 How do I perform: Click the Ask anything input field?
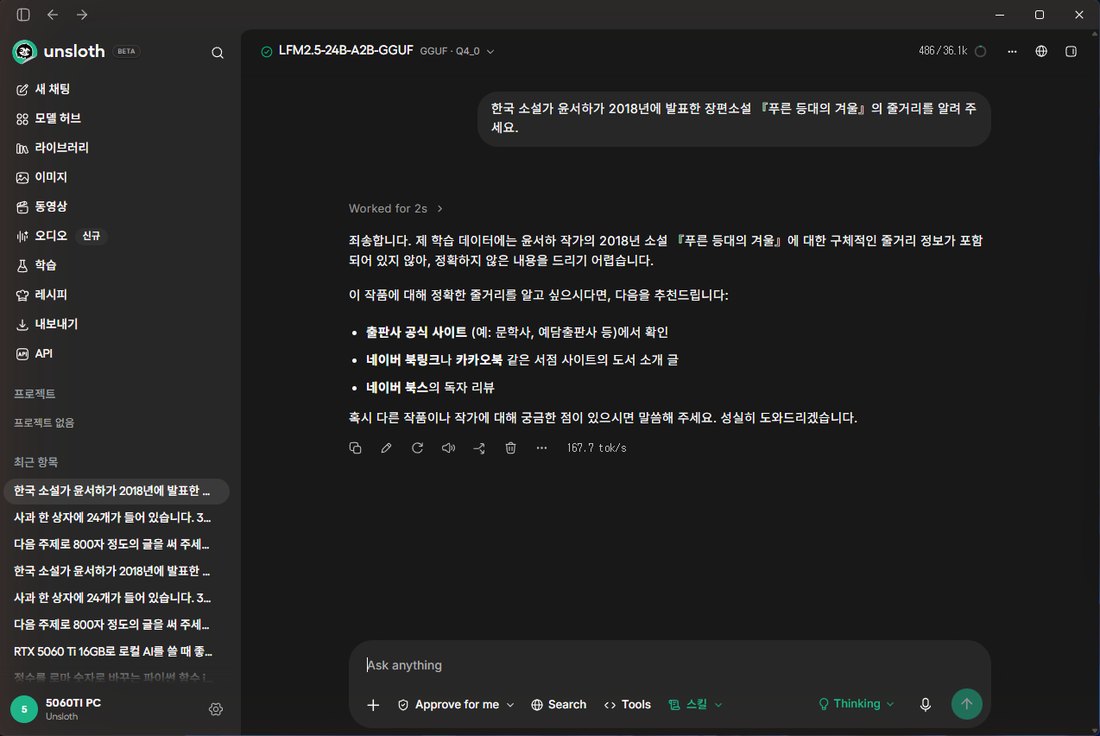click(x=669, y=665)
